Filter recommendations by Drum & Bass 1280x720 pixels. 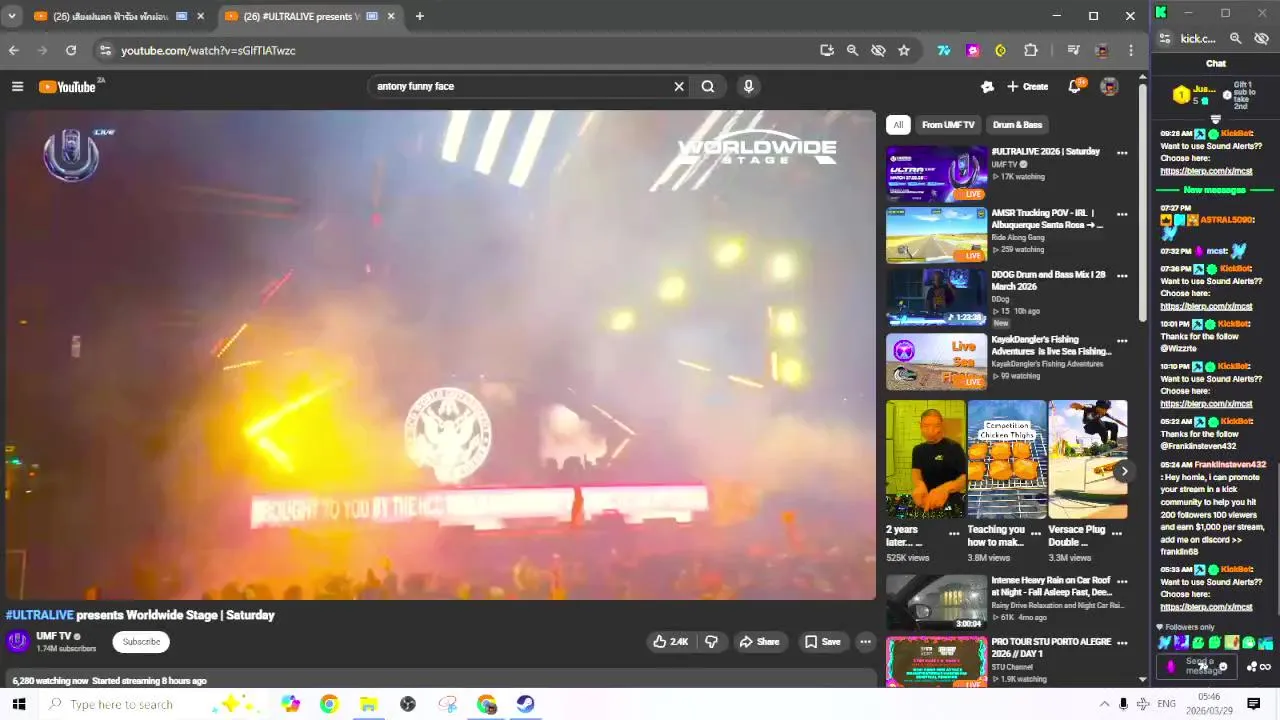[1017, 125]
